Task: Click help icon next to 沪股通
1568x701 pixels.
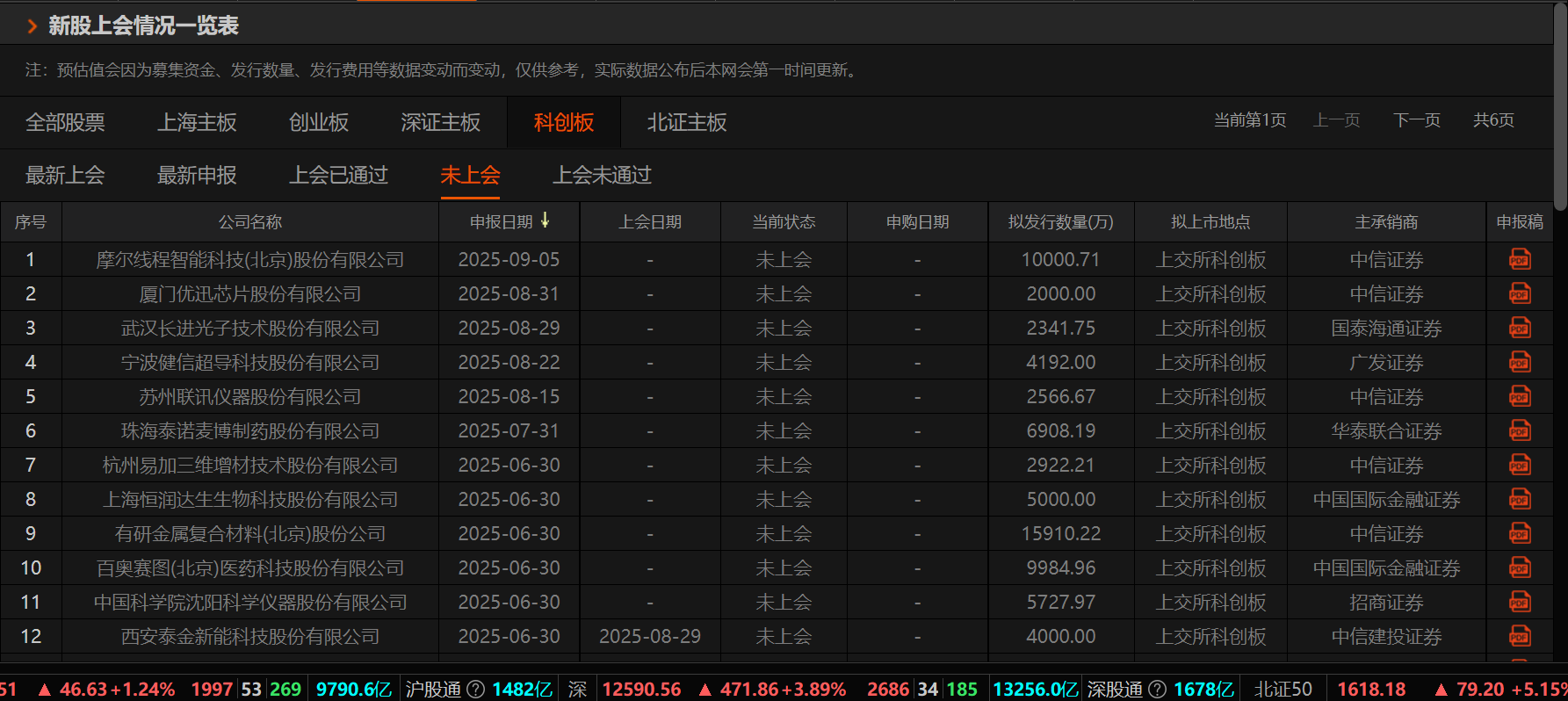Action: pos(475,690)
